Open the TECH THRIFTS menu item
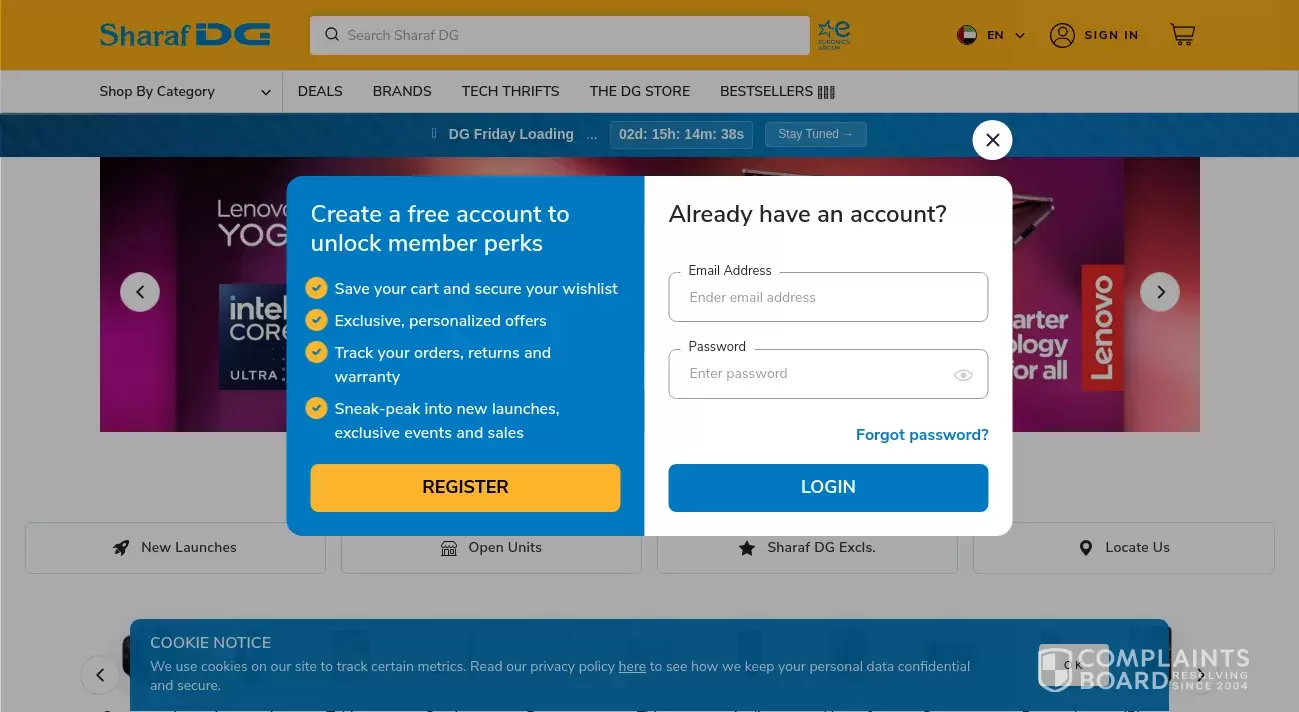Viewport: 1299px width, 712px height. tap(510, 91)
